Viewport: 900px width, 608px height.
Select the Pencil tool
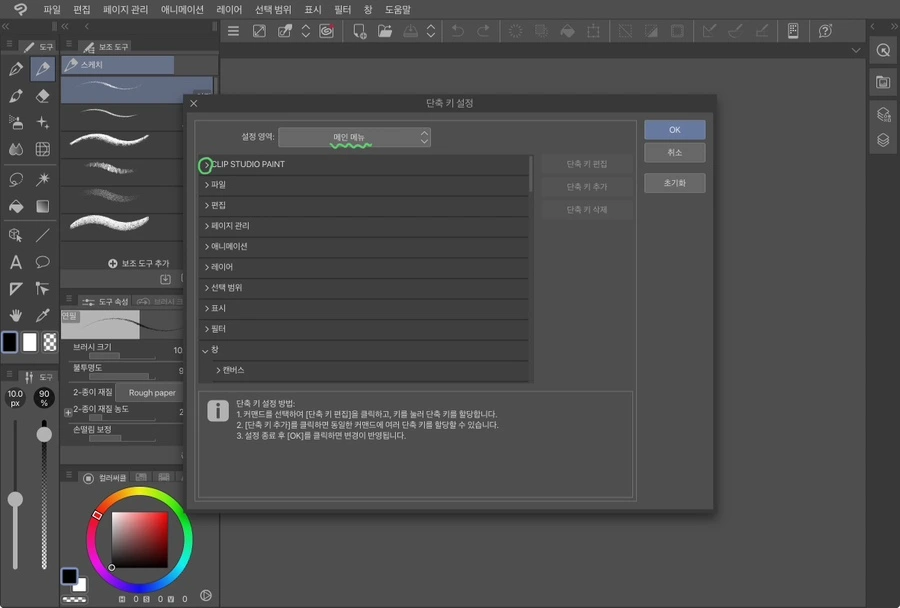pos(42,69)
